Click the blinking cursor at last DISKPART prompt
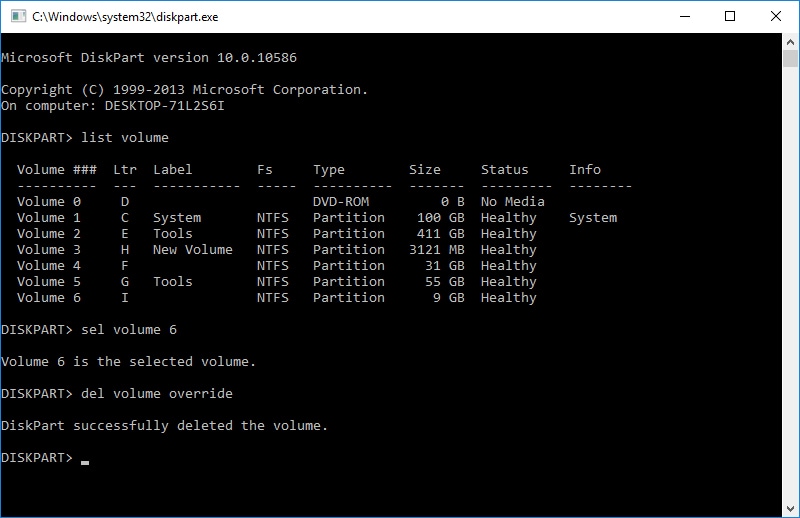 click(86, 461)
